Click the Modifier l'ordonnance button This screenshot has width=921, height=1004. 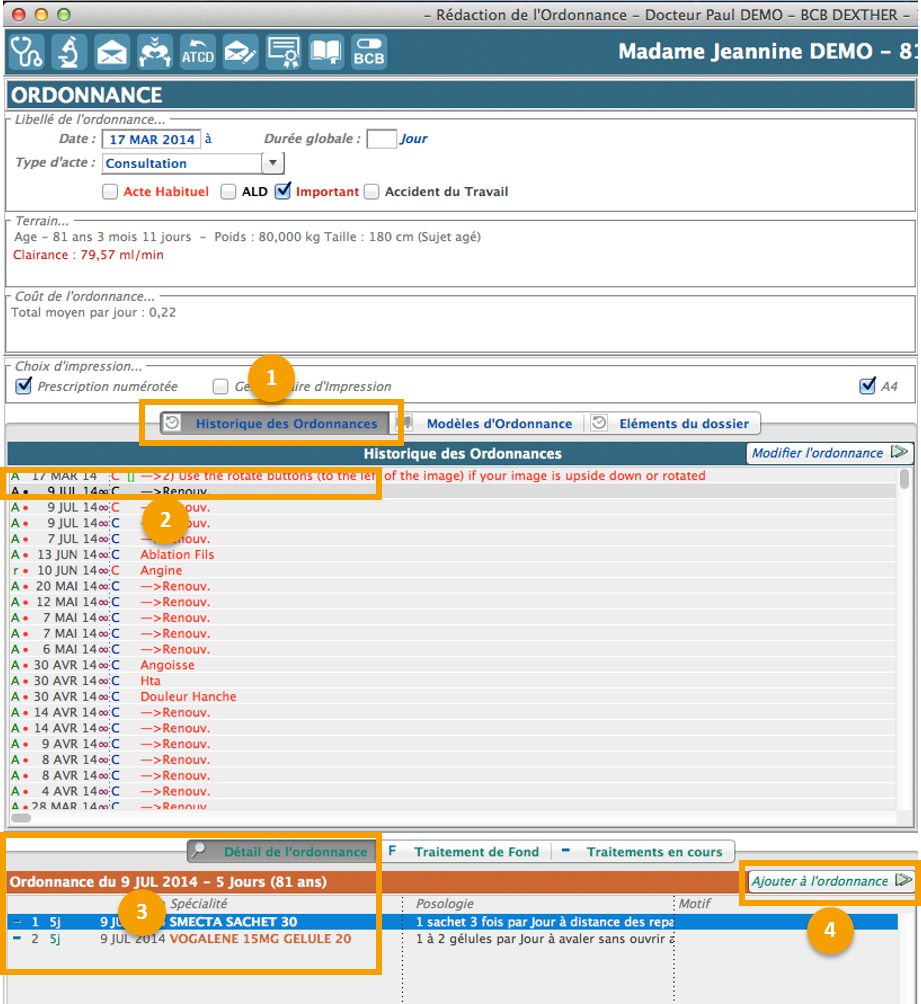pos(831,453)
